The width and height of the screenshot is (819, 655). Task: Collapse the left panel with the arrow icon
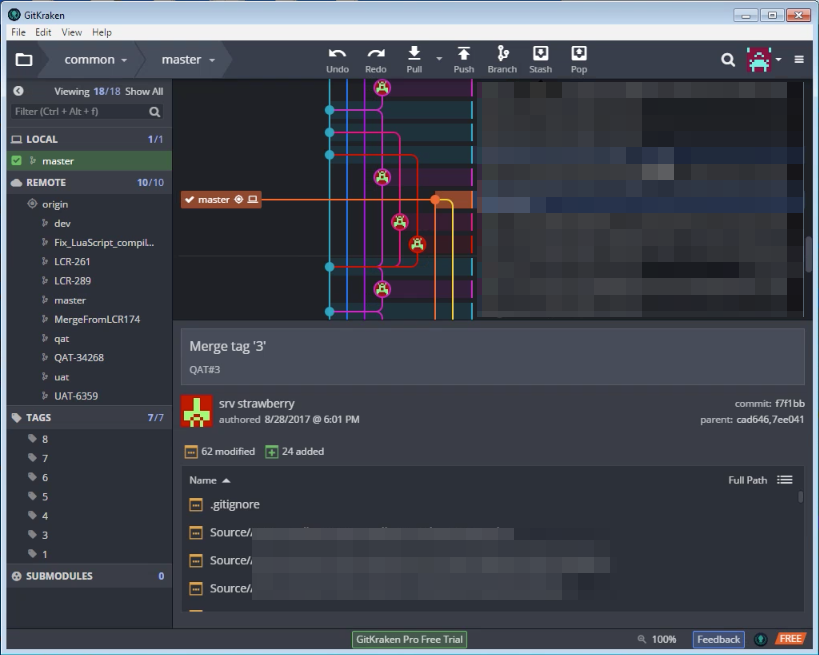(18, 91)
